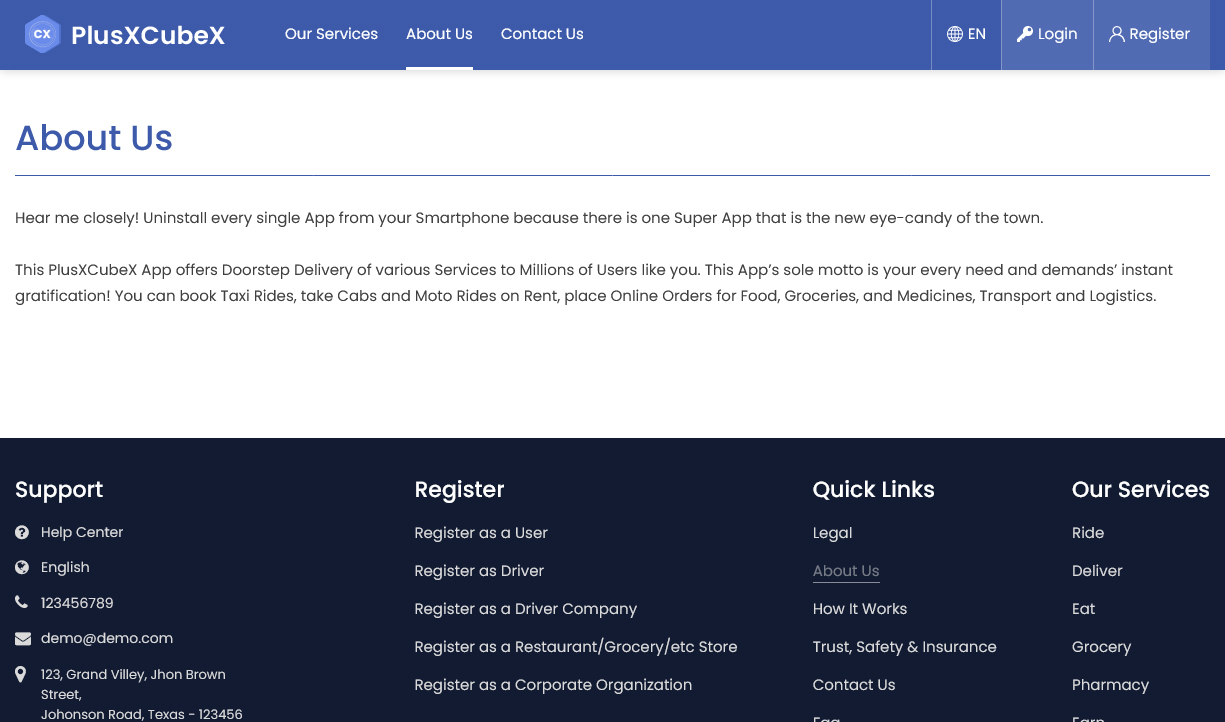Screen dimensions: 1225x722
Task: Click the user icon beside Register
Action: click(1117, 34)
